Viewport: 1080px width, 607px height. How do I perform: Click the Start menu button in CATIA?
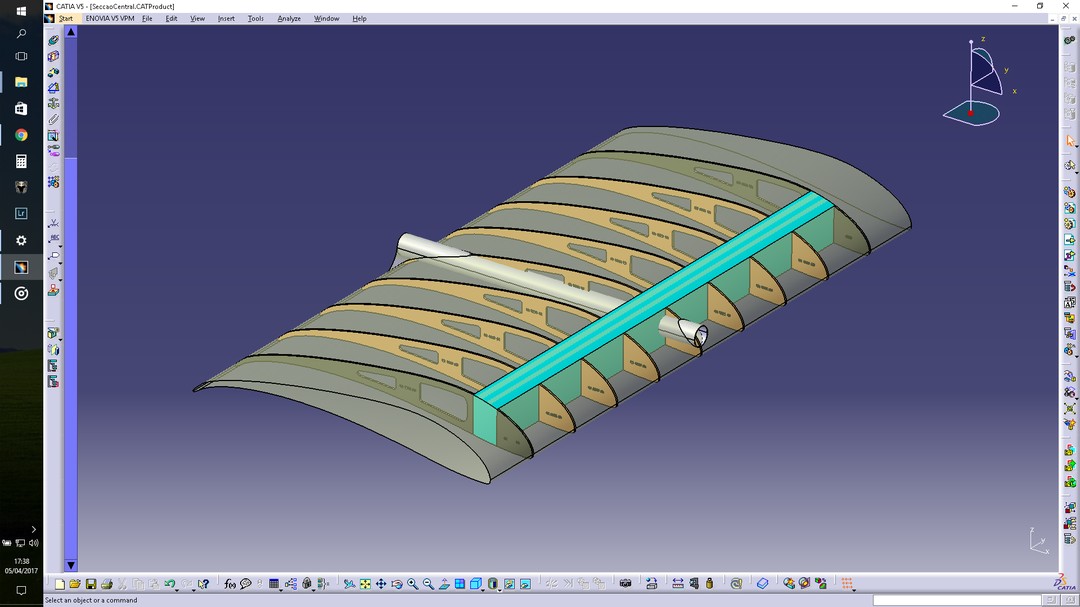pyautogui.click(x=65, y=19)
